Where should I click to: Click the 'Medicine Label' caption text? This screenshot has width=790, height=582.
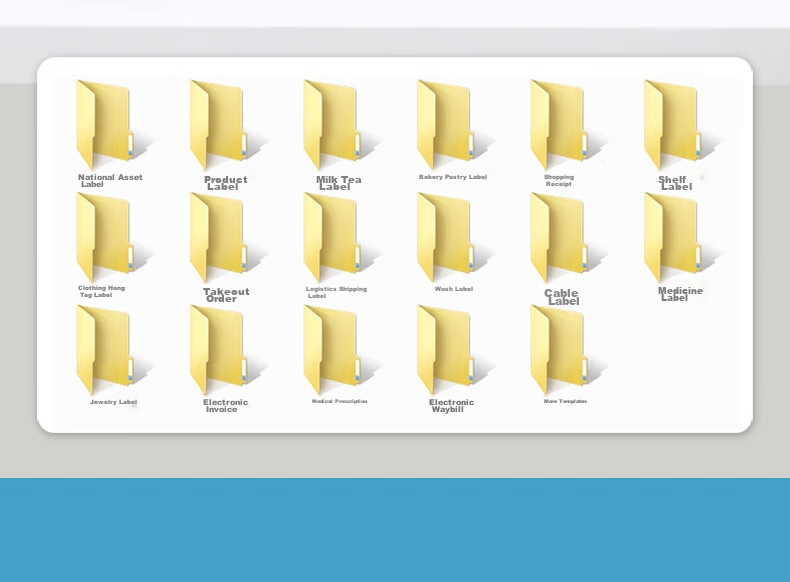pos(680,294)
